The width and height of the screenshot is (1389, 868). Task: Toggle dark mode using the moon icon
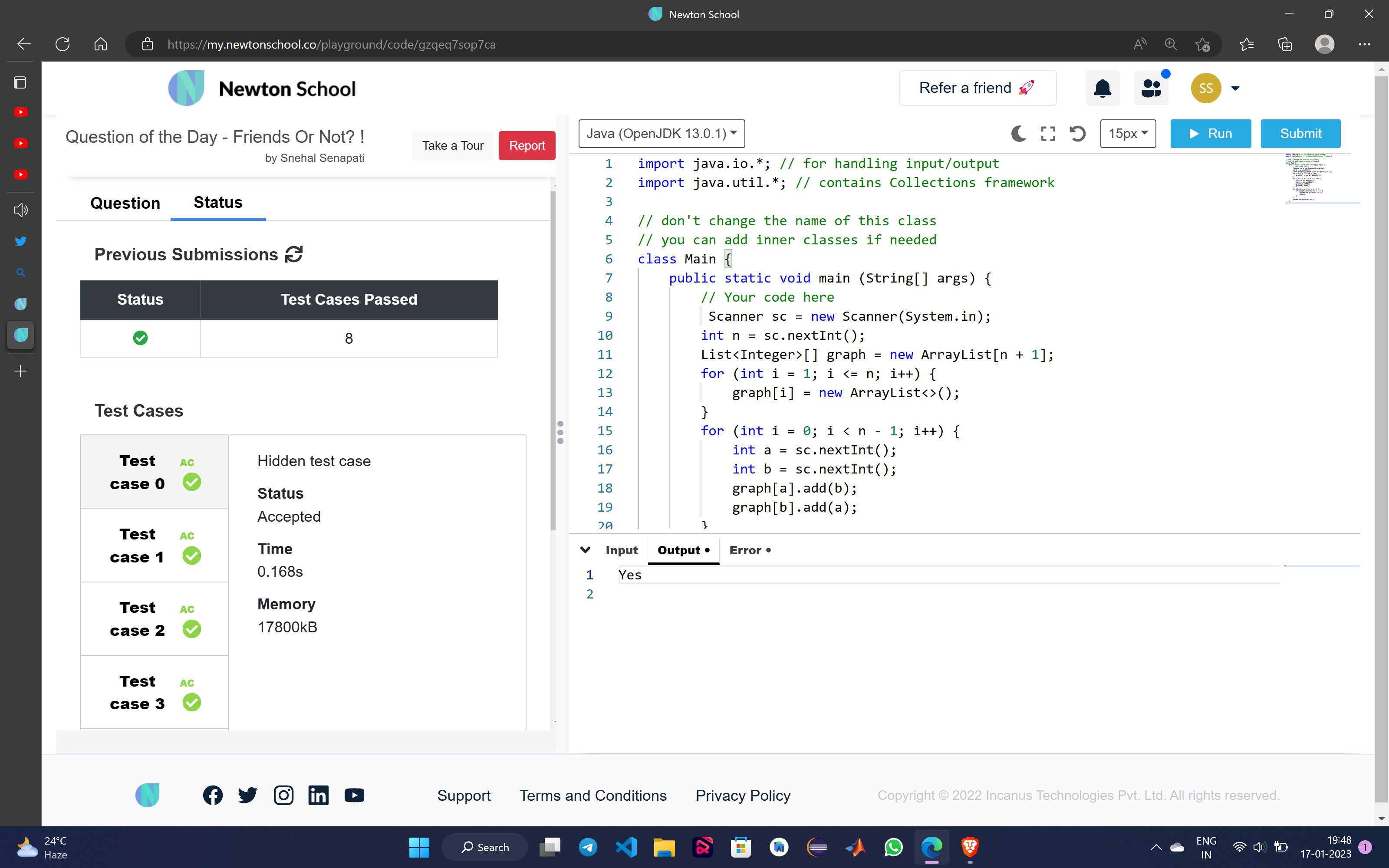[x=1017, y=133]
